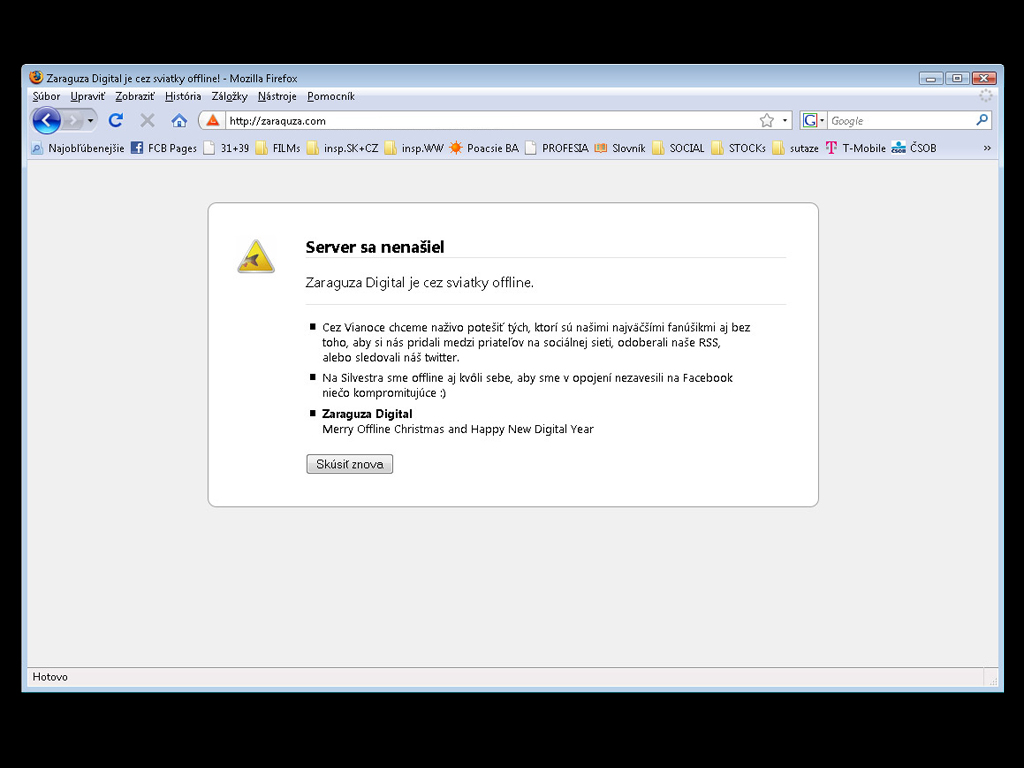Minimize the Firefox window
1024x768 pixels.
tap(931, 78)
